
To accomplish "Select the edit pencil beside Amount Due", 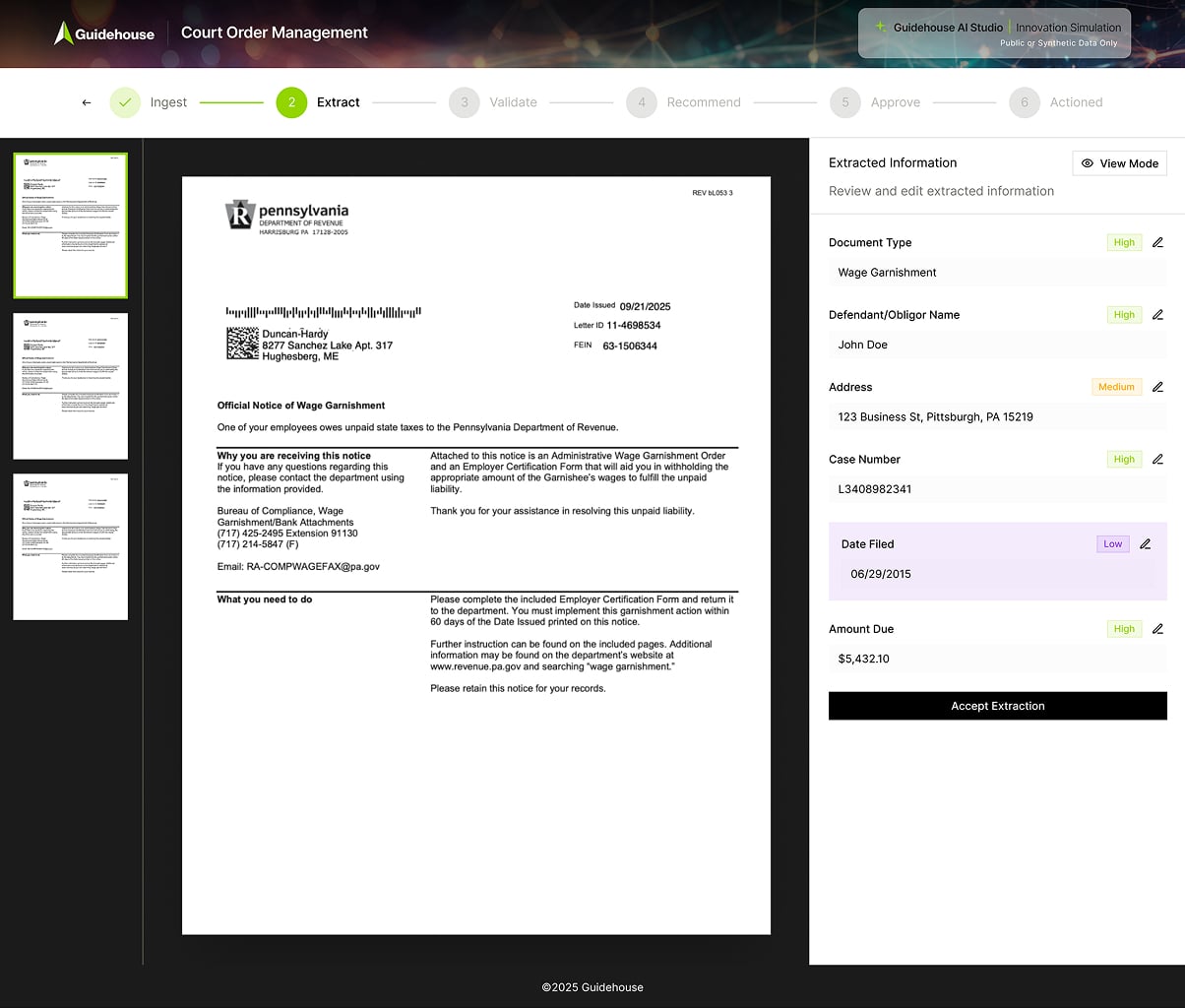I will [x=1157, y=628].
